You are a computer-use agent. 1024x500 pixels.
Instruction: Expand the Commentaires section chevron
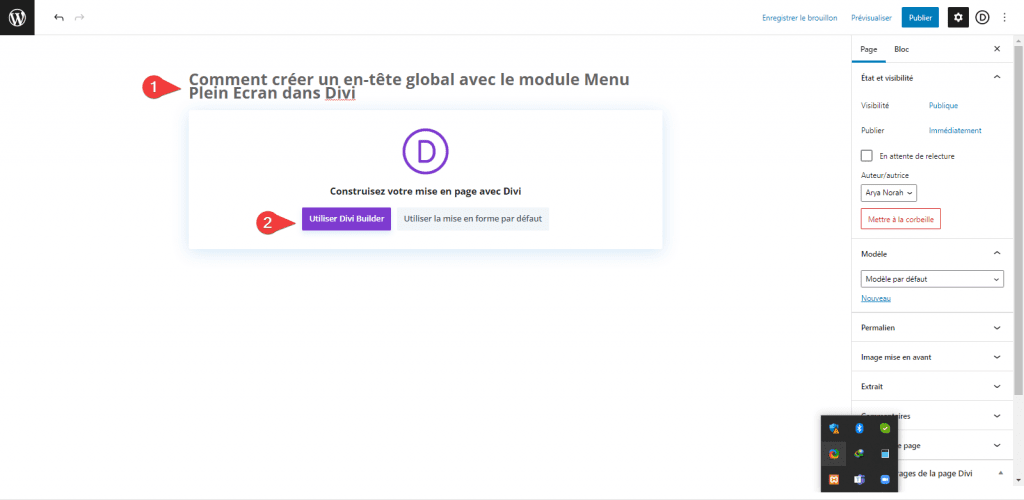[x=997, y=416]
